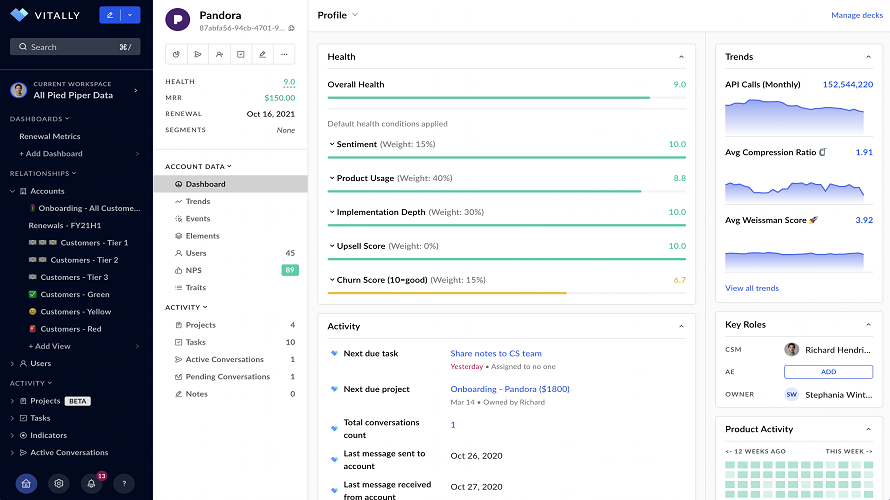Click ADD button for AE role
Screen dimensions: 890x500
(x=828, y=372)
